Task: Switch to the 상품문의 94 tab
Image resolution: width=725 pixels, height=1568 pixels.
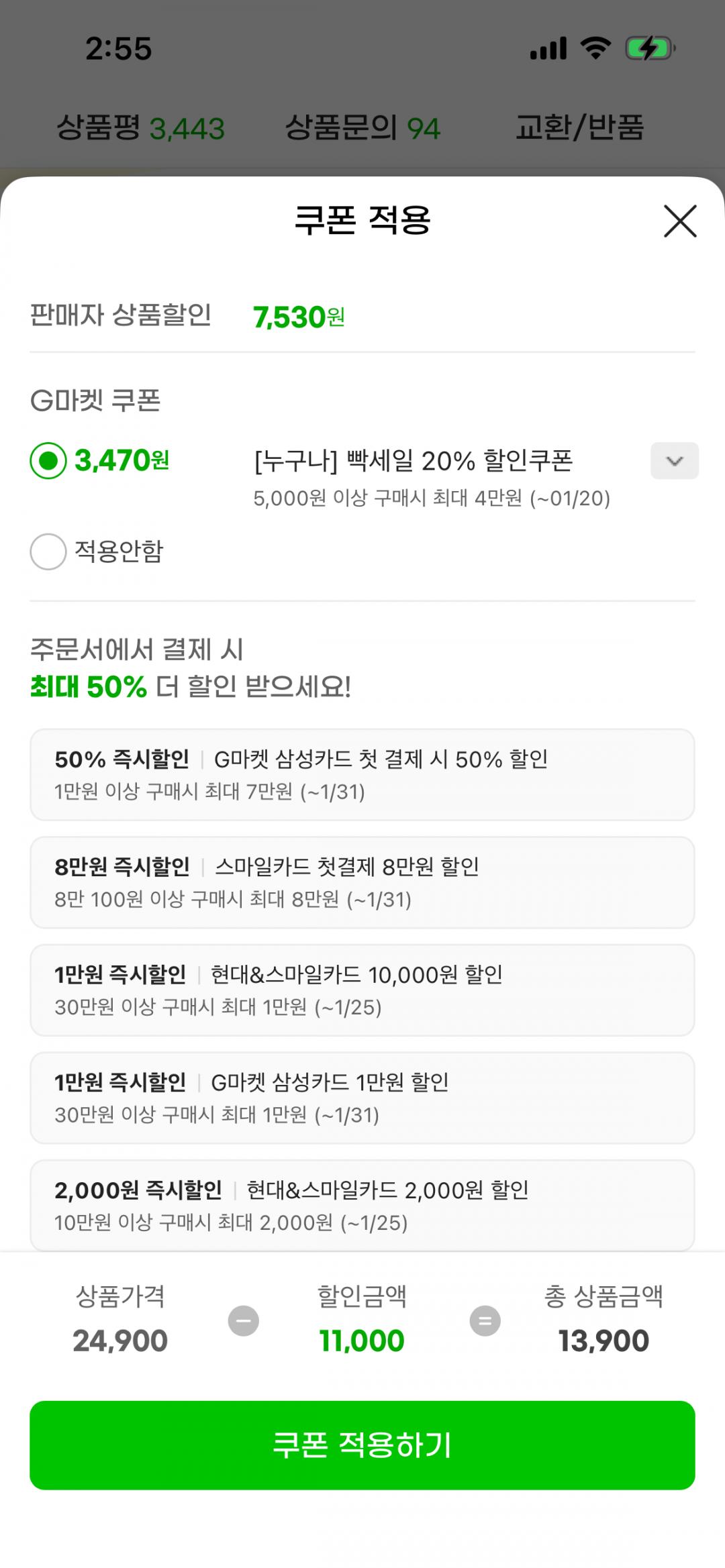Action: (362, 127)
